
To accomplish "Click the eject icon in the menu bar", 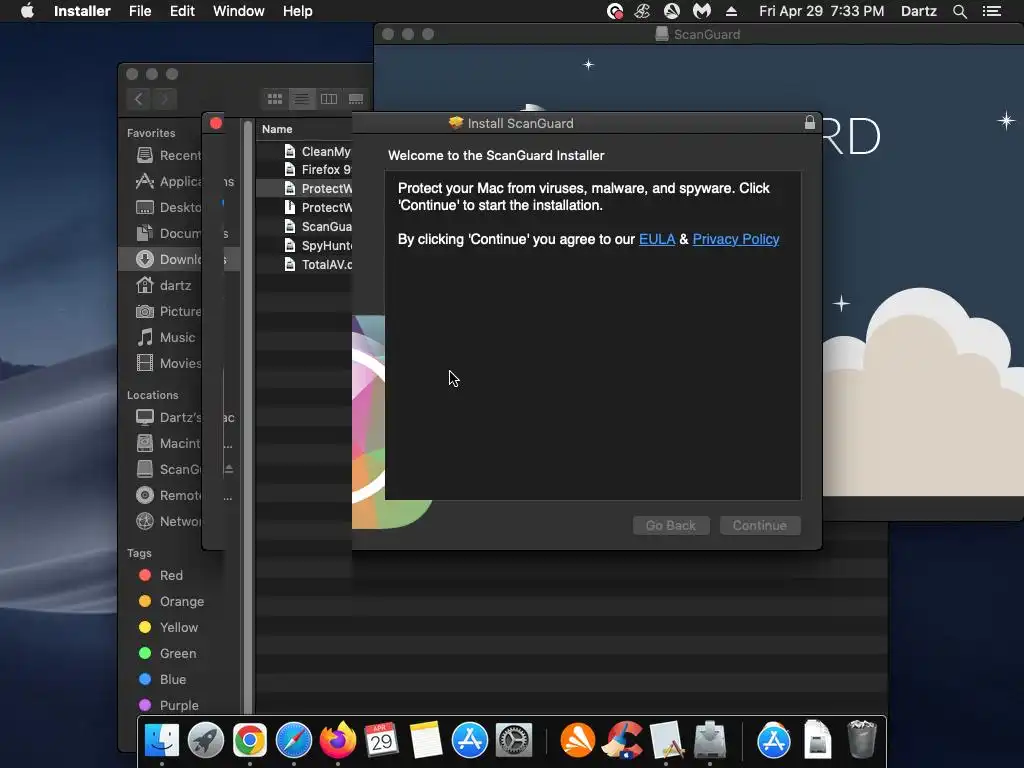I will coord(731,11).
